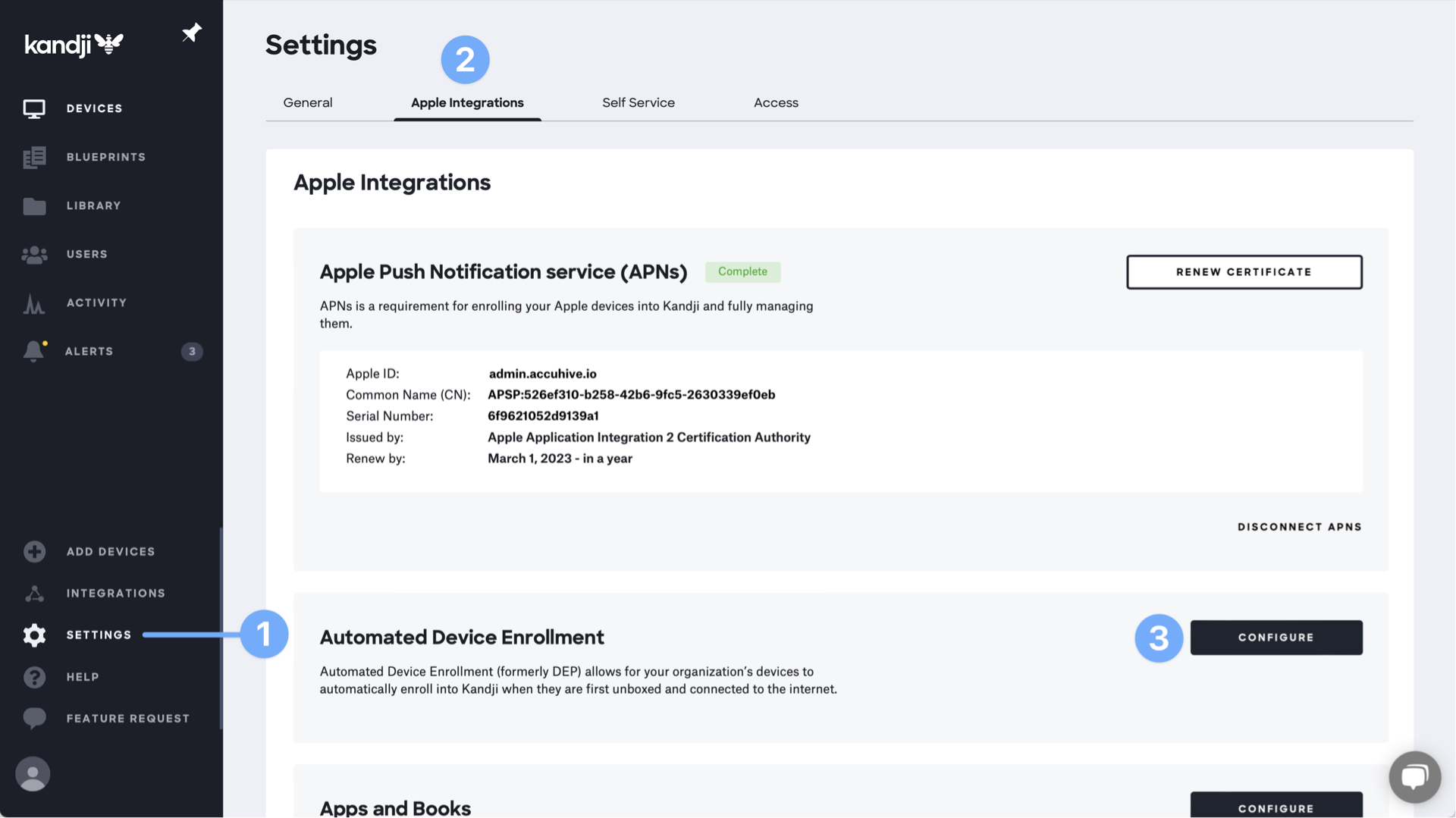The height and width of the screenshot is (818, 1456).
Task: Configure Automated Device Enrollment
Action: point(1276,638)
